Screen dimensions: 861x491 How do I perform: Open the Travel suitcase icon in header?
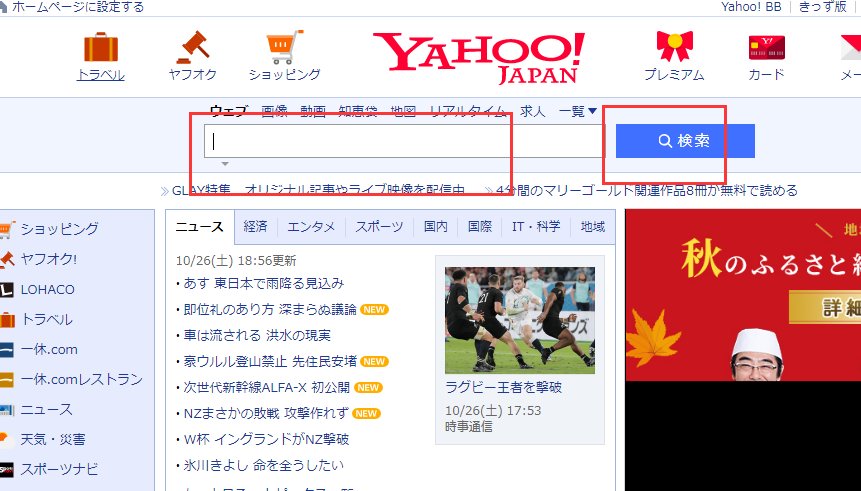pos(101,47)
